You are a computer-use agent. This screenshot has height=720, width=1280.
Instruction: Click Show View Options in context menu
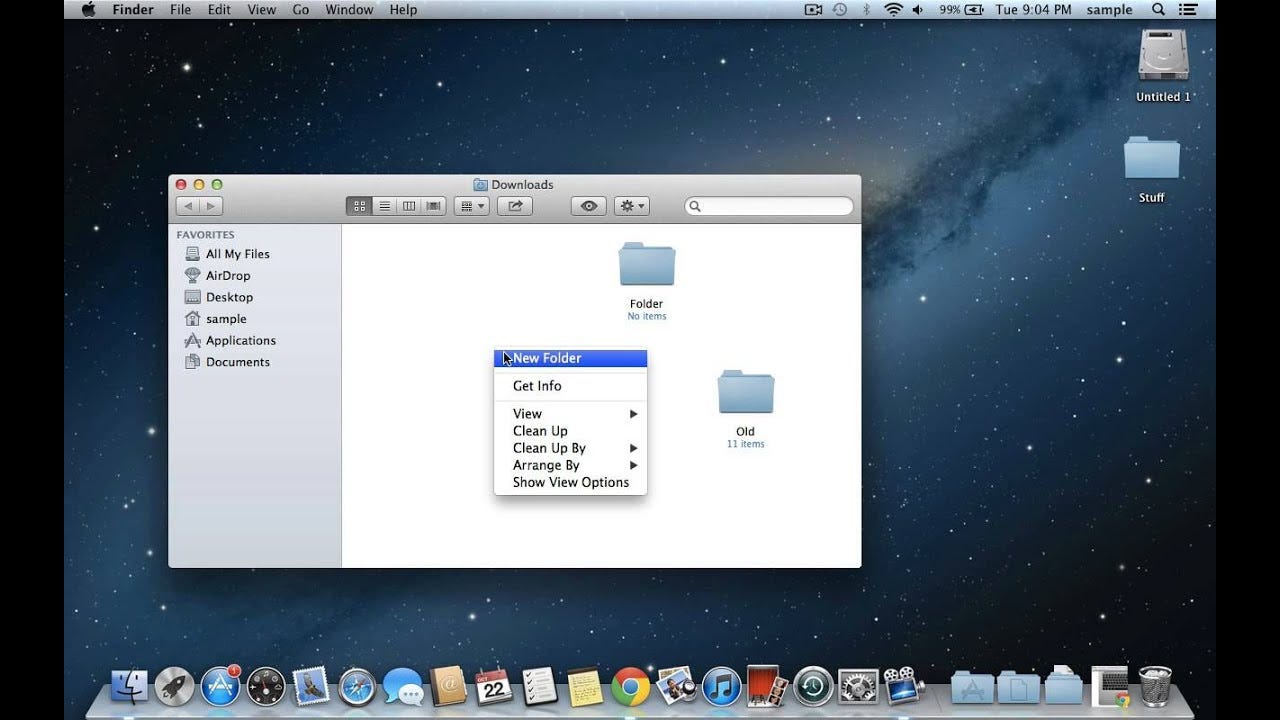[570, 482]
